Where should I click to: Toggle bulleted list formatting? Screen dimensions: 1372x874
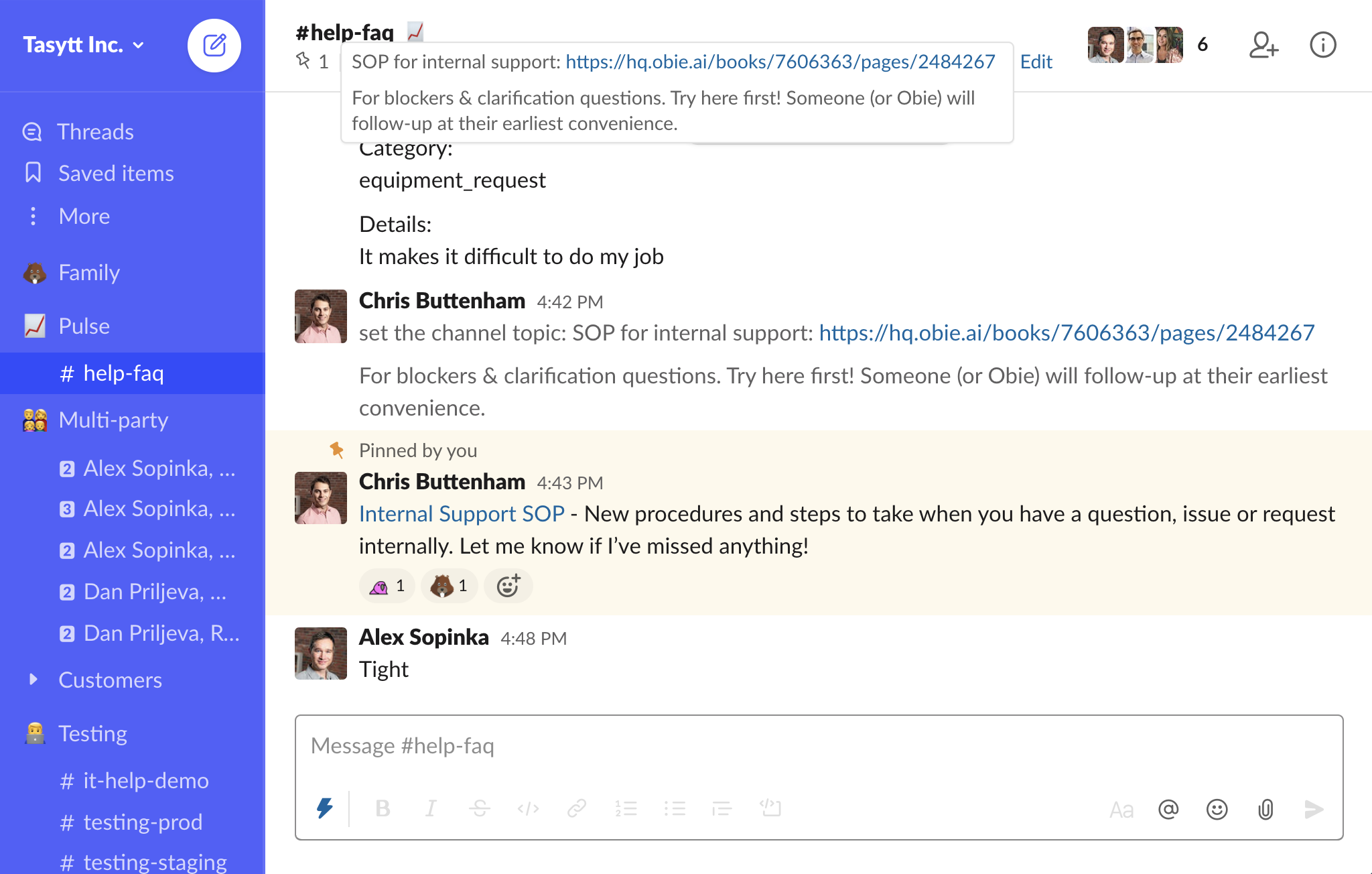coord(674,808)
